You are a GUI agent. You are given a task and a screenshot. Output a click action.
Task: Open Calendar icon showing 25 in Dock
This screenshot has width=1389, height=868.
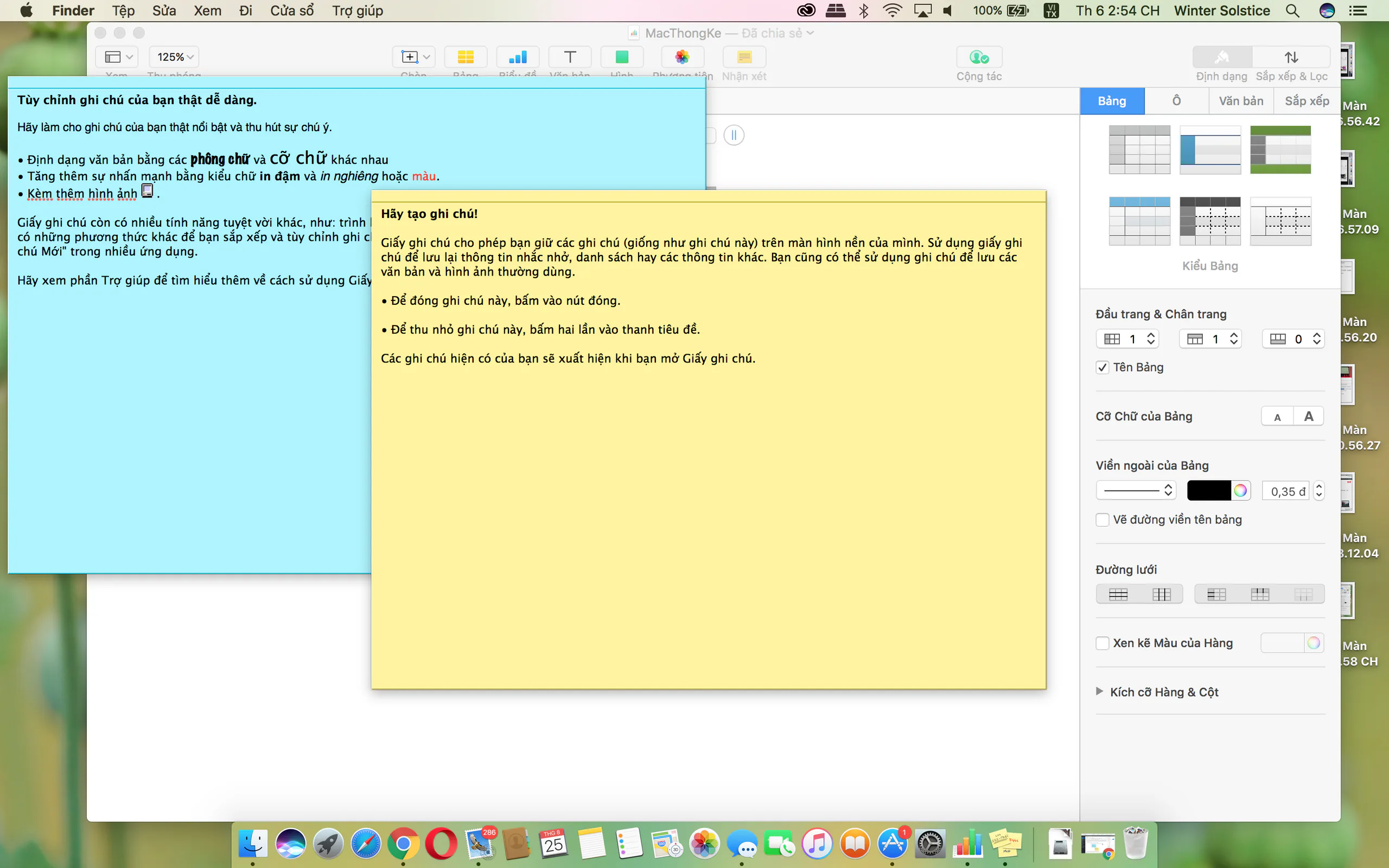click(554, 843)
